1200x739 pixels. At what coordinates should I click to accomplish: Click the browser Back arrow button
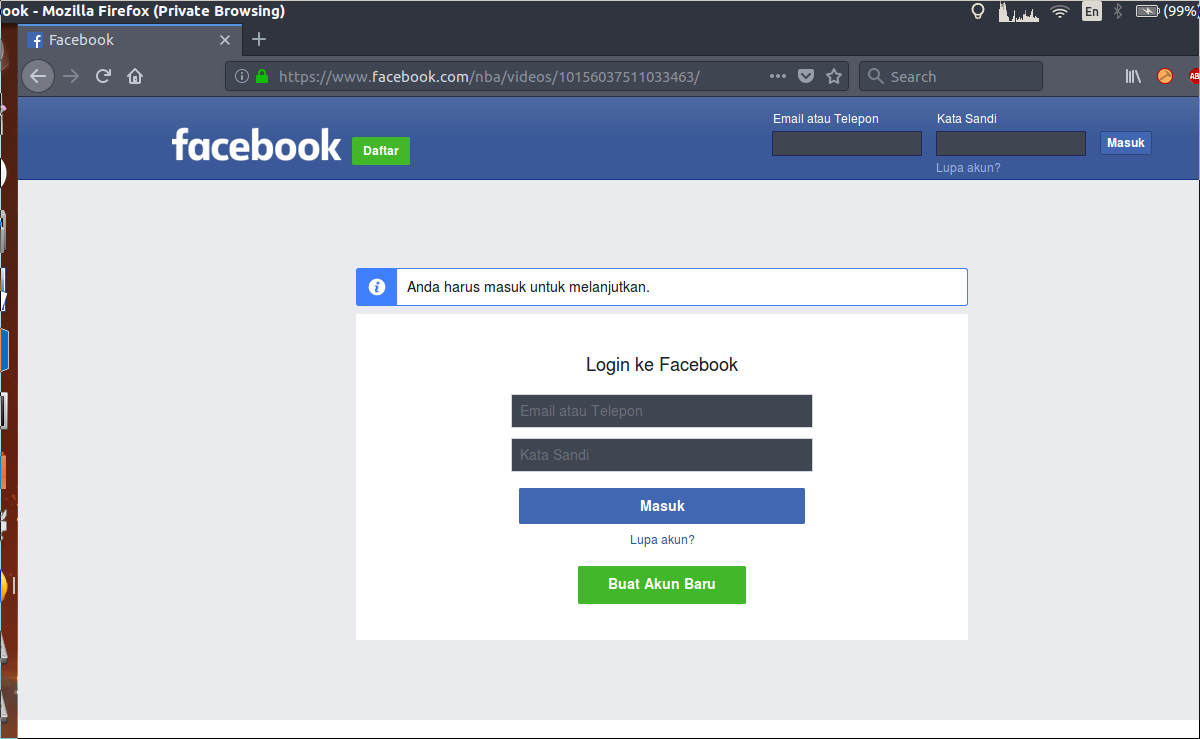coord(38,76)
